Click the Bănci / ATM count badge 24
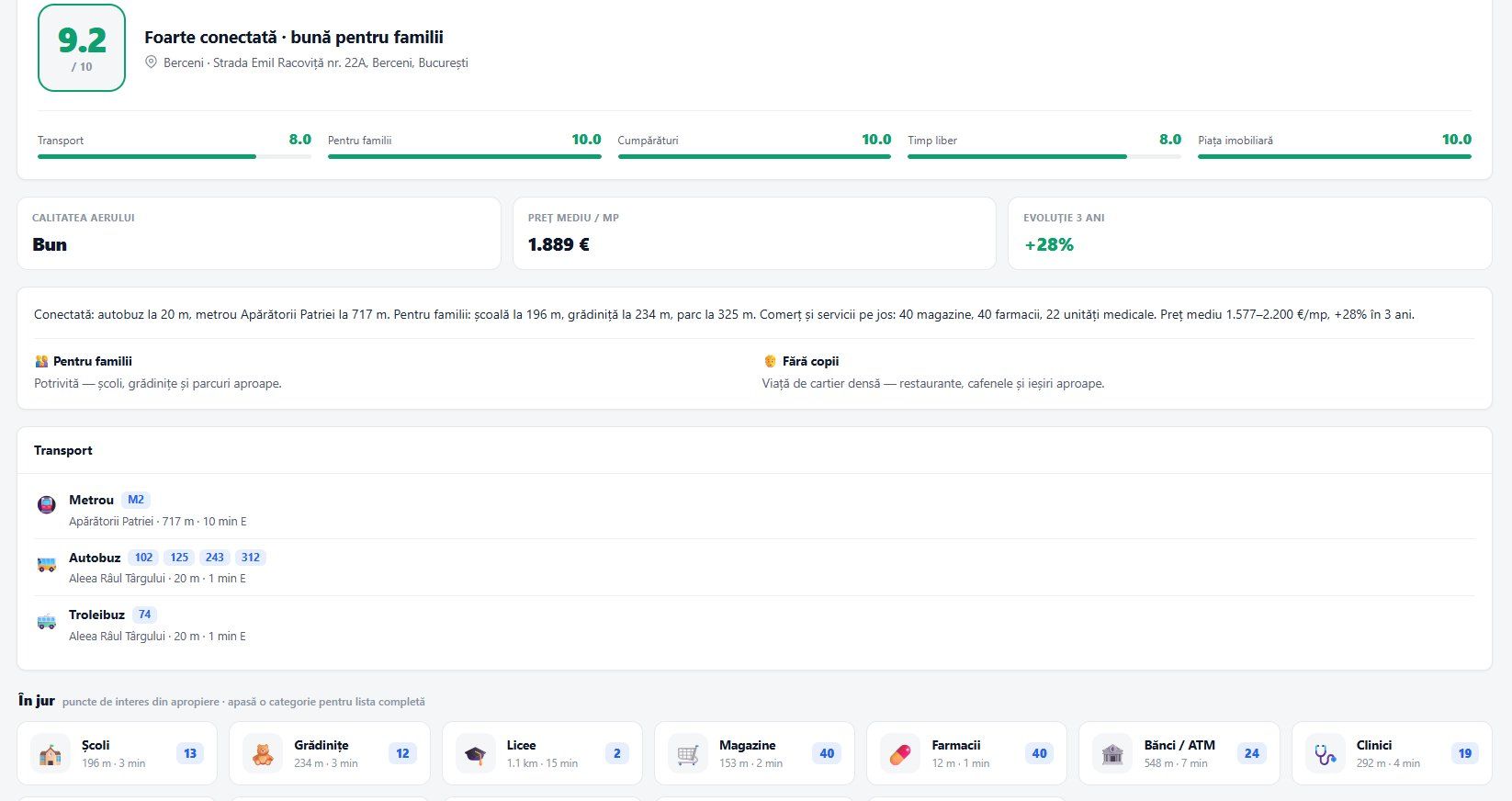Screen dimensions: 1512x801 tap(1252, 753)
